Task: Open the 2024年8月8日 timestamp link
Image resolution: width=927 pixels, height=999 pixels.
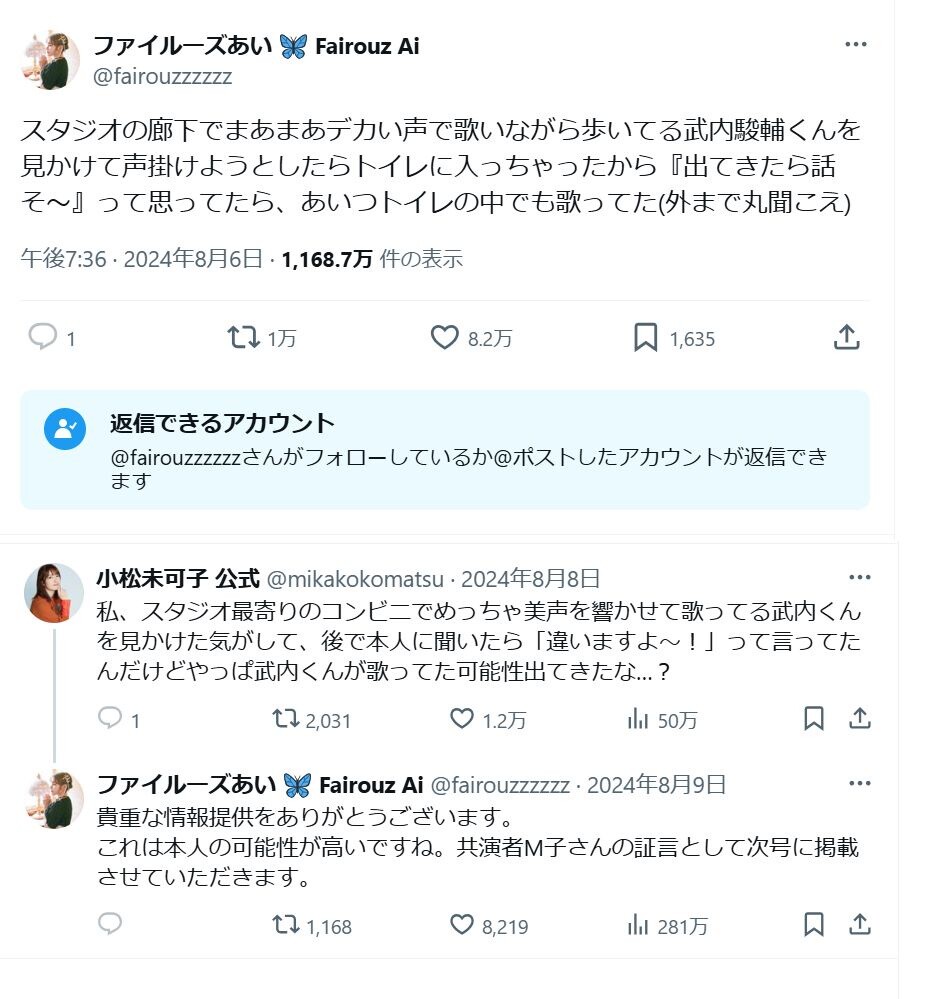Action: pyautogui.click(x=531, y=578)
